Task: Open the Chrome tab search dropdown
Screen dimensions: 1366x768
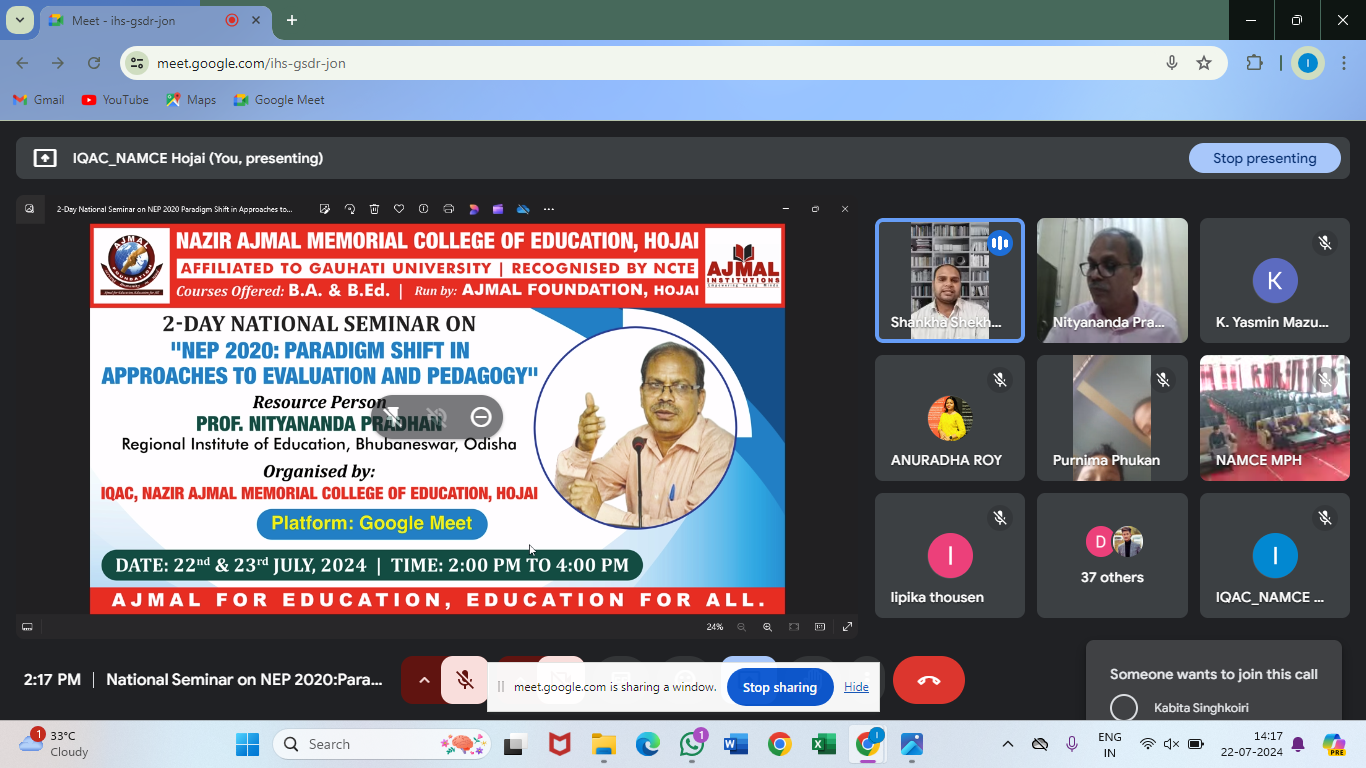Action: 19,20
